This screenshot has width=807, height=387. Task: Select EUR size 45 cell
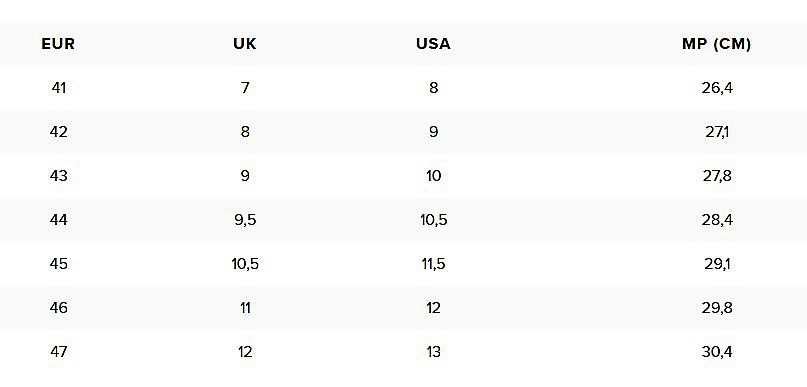click(59, 264)
